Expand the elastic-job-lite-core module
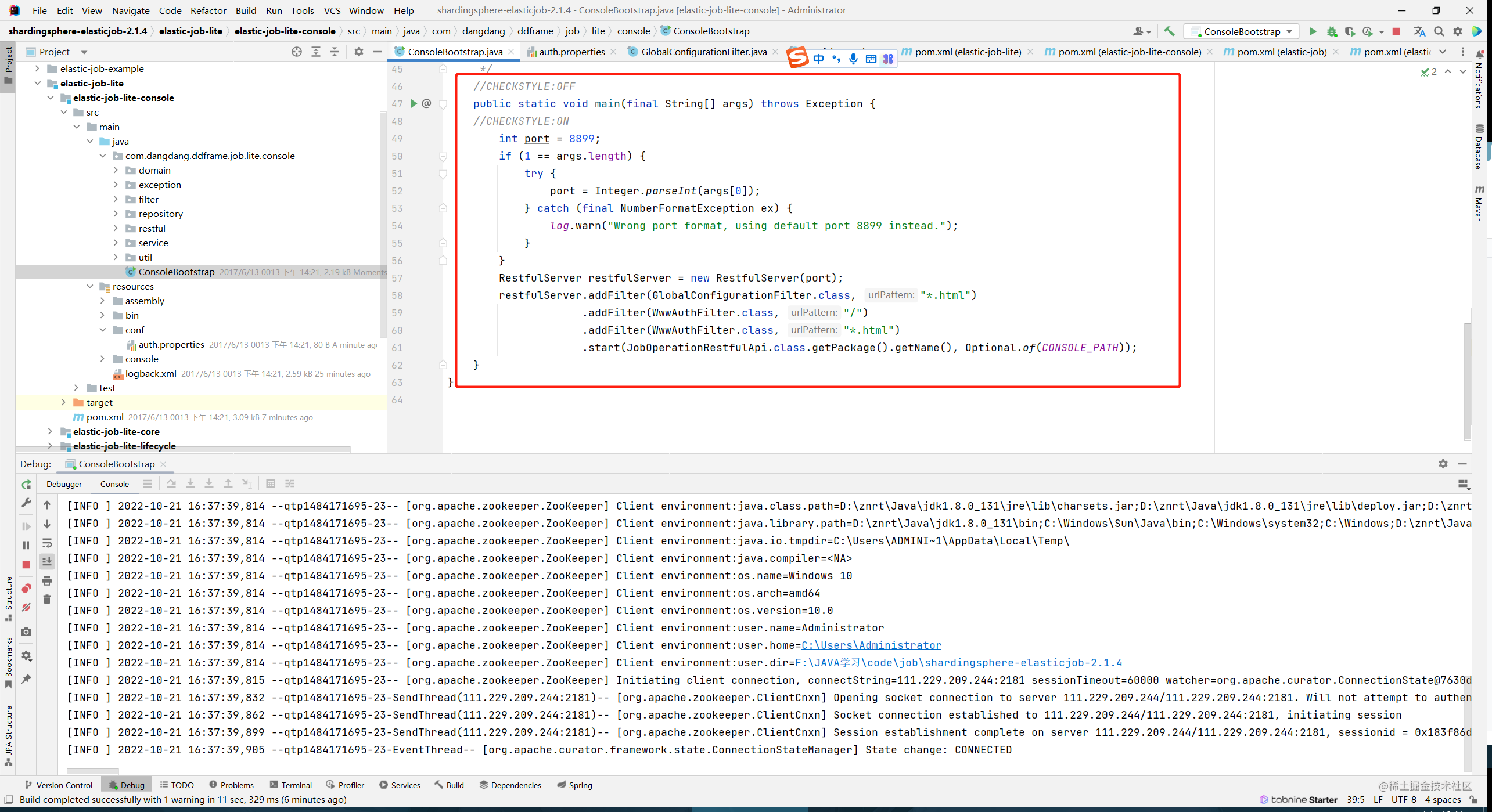Viewport: 1492px width, 812px height. coord(50,431)
